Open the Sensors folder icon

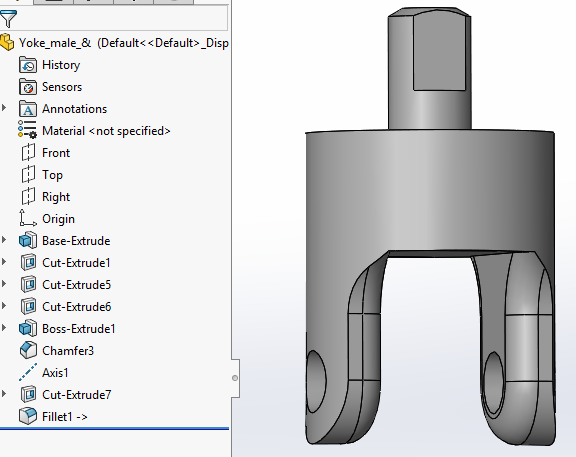pos(28,87)
